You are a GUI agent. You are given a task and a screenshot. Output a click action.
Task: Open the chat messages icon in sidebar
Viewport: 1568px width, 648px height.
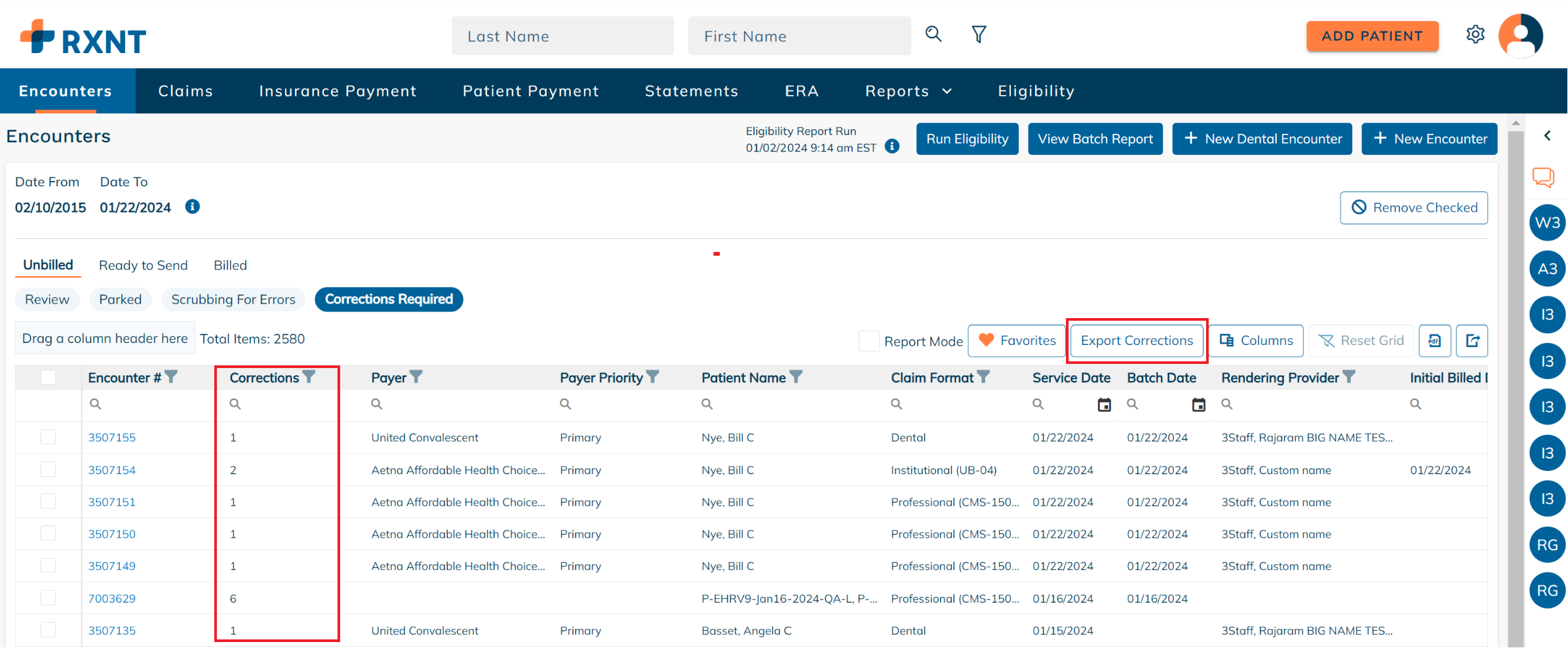1543,177
